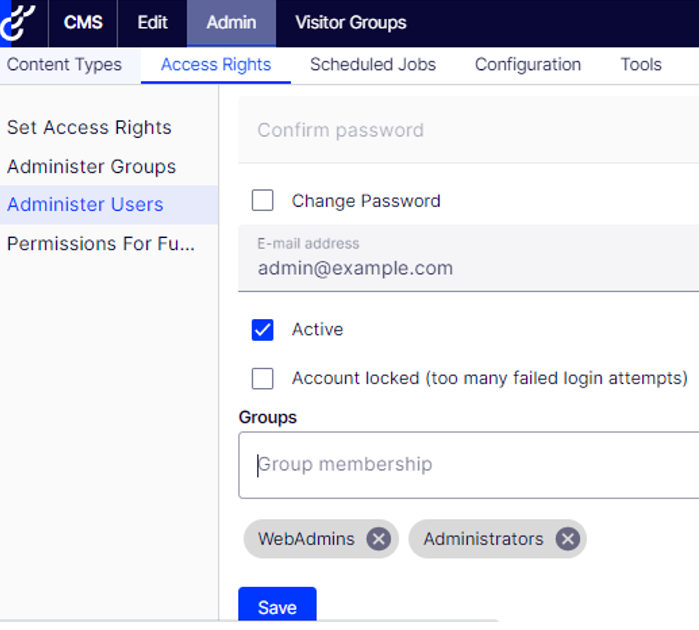The image size is (699, 630).
Task: Open Visitor Groups in top bar
Action: [350, 22]
